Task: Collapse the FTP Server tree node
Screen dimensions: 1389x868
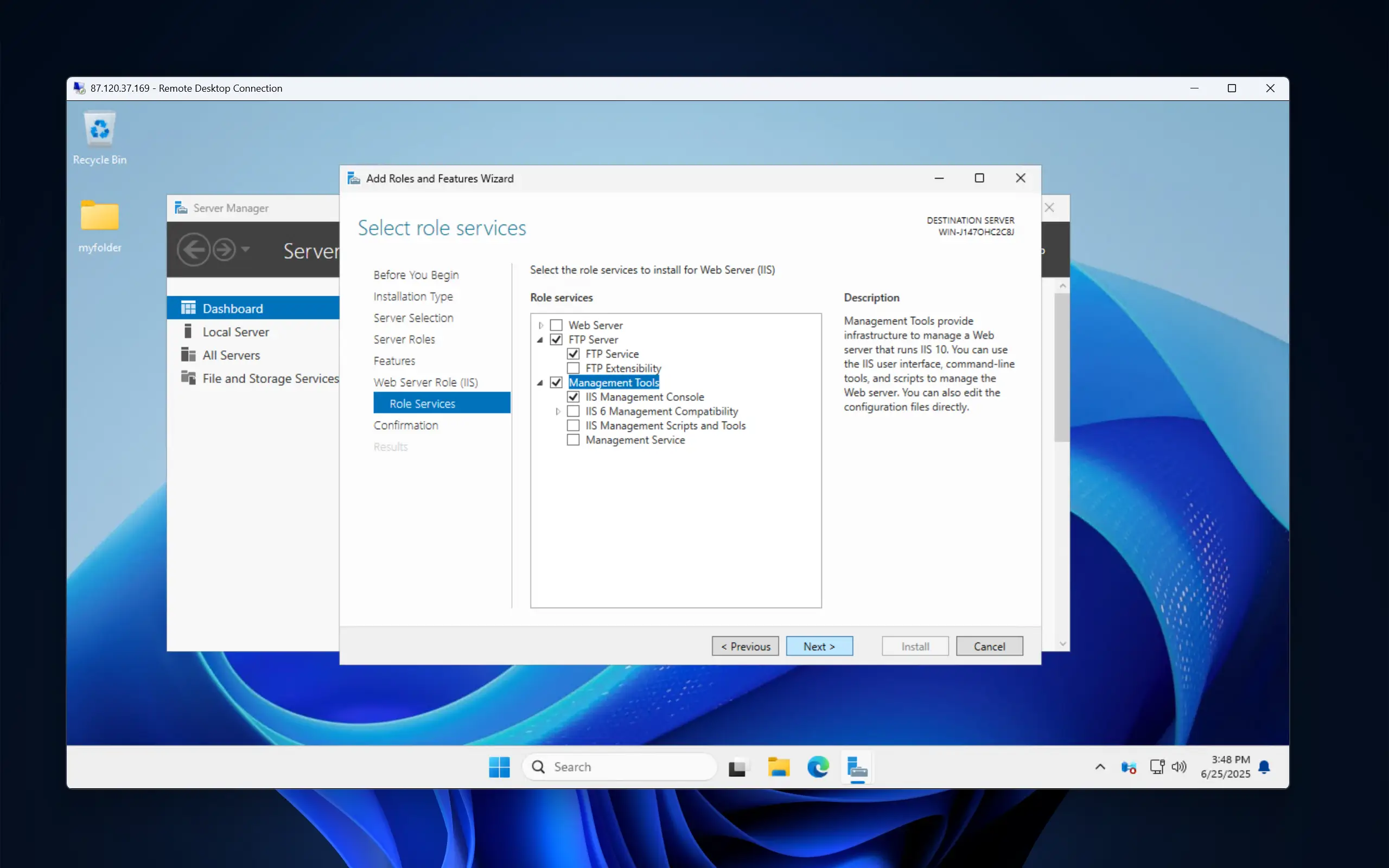Action: point(540,340)
